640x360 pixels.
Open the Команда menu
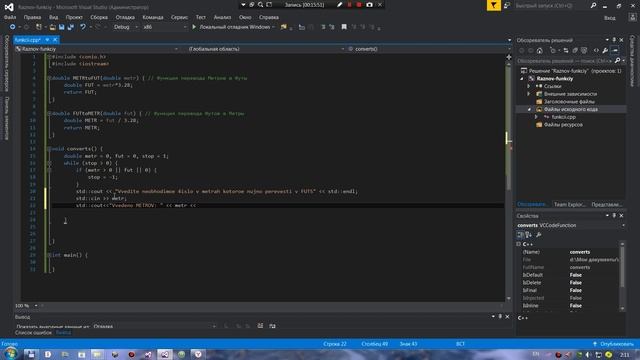pos(153,17)
